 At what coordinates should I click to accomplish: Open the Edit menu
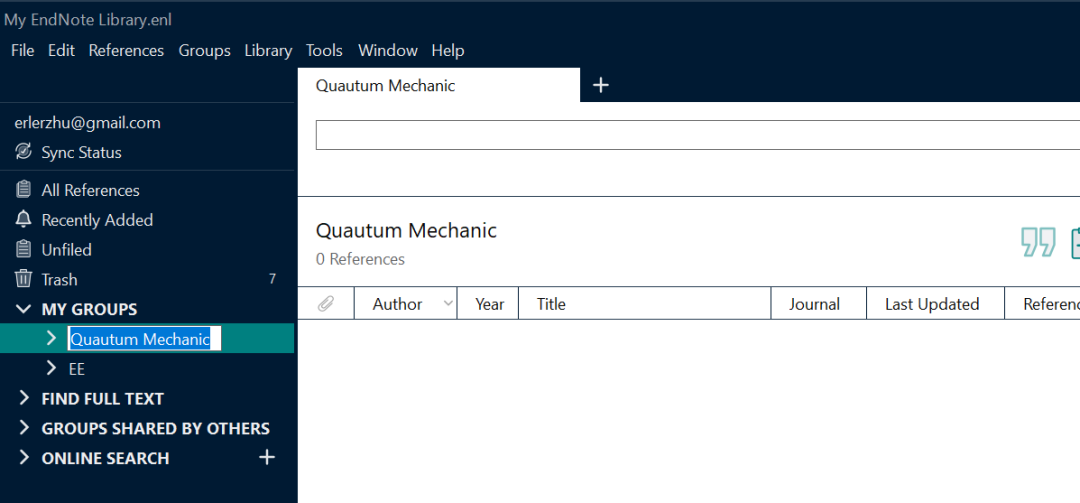[x=61, y=50]
